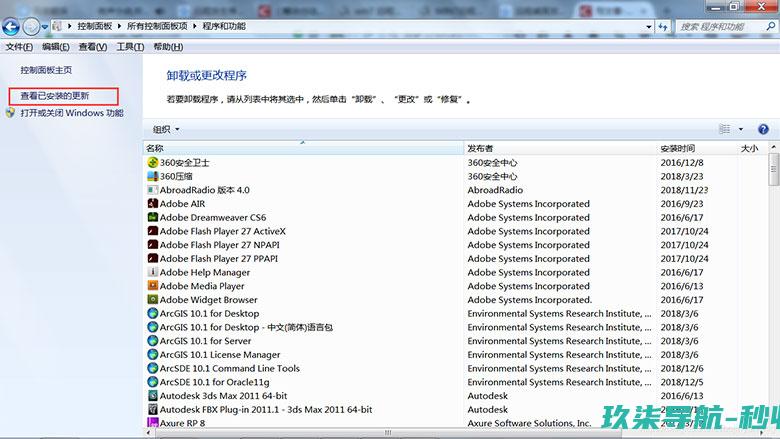Select the Adobe Help Manager icon

(153, 272)
